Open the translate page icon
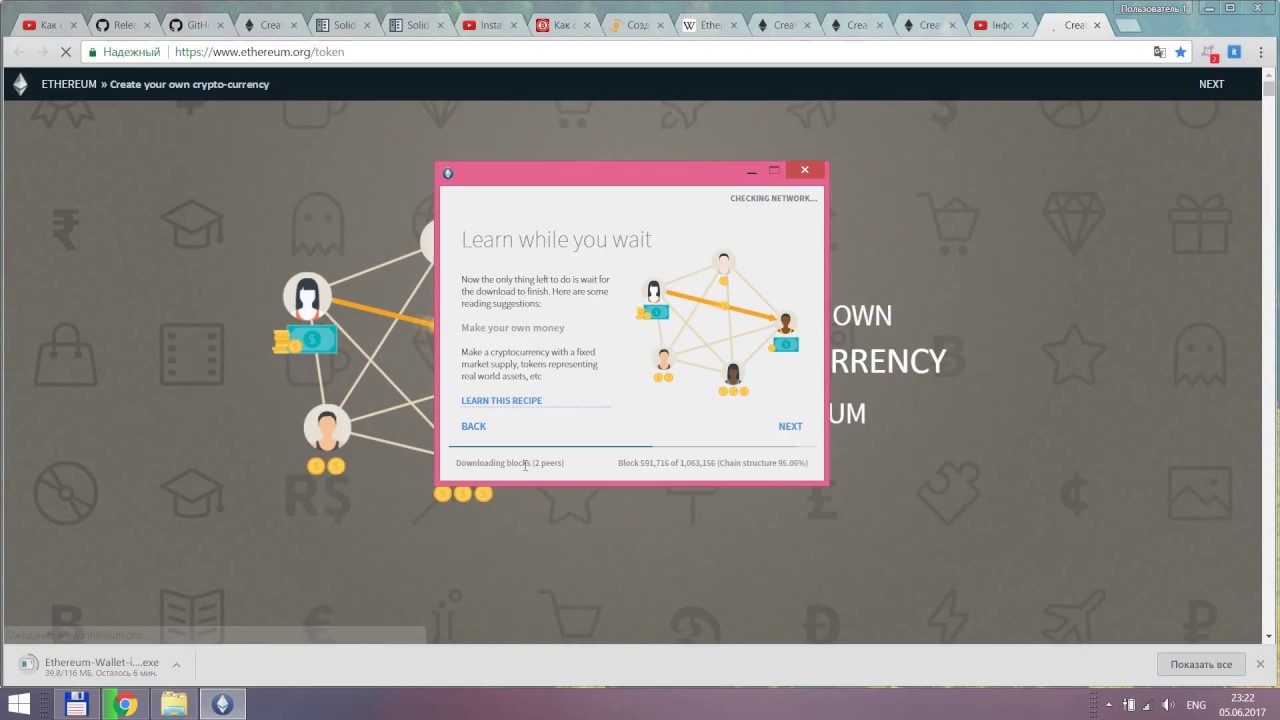This screenshot has height=720, width=1280. coord(1159,52)
